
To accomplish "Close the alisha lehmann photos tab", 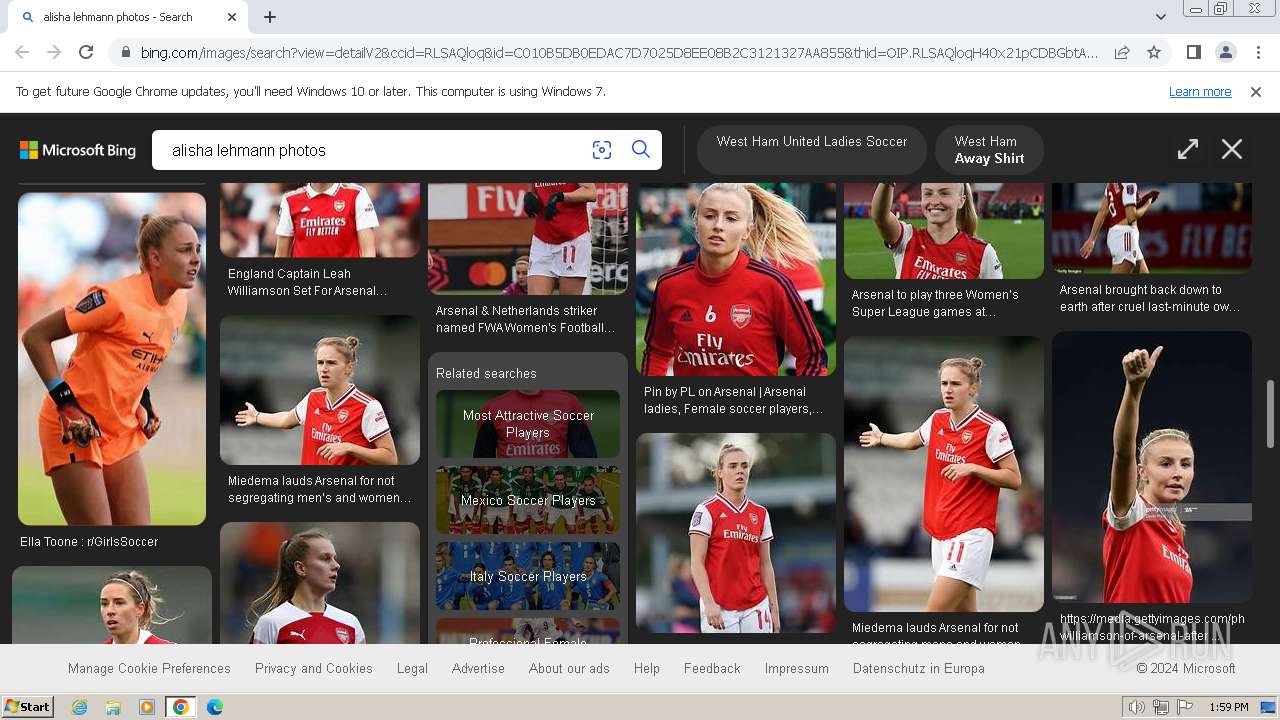I will [x=232, y=17].
